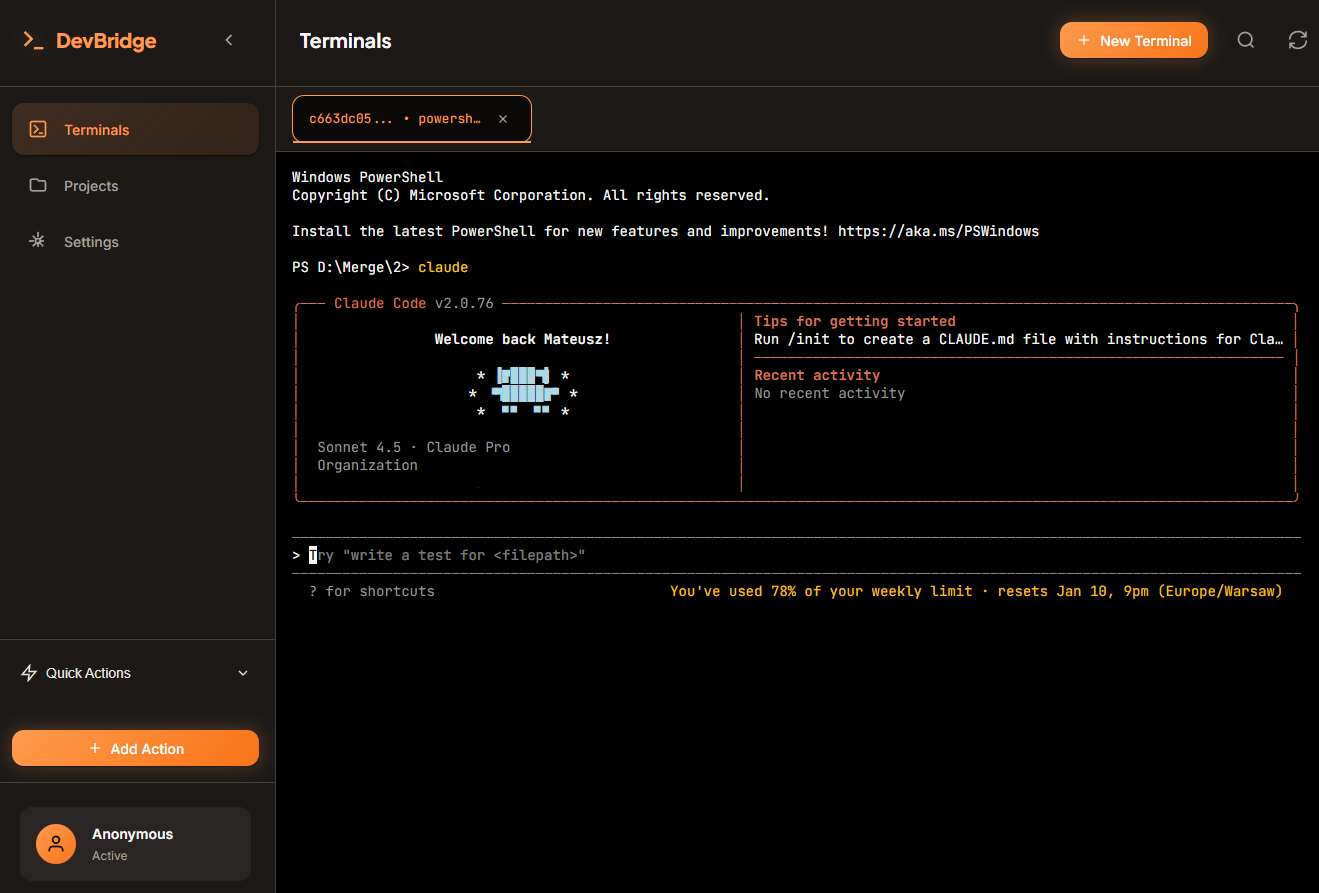The width and height of the screenshot is (1319, 893).
Task: Select the c663dc05 powershell terminal tab
Action: tap(411, 119)
